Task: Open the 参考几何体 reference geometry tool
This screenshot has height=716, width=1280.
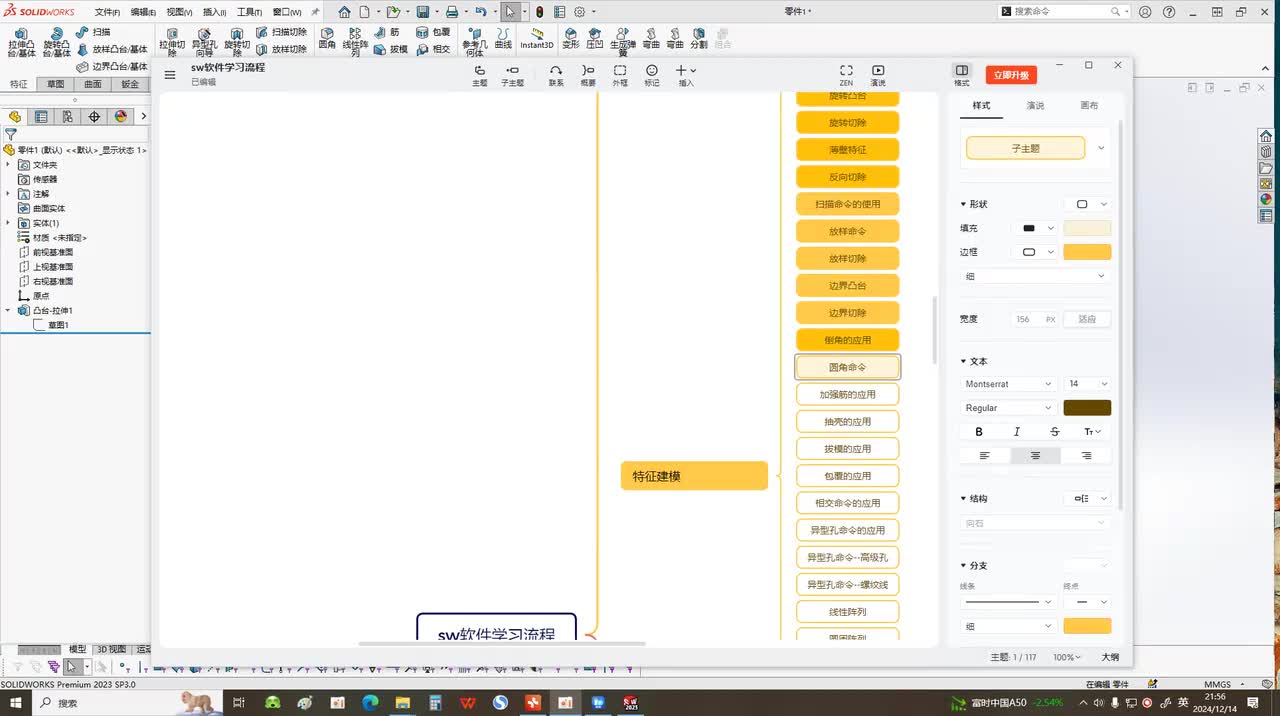Action: click(475, 42)
